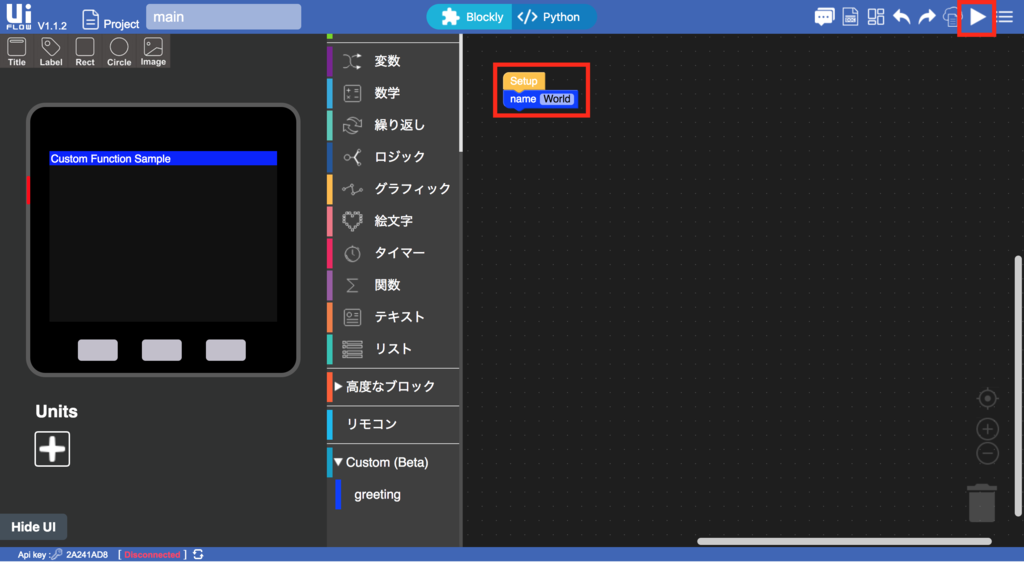Switch to Blockly view
This screenshot has width=1024, height=562.
[471, 17]
